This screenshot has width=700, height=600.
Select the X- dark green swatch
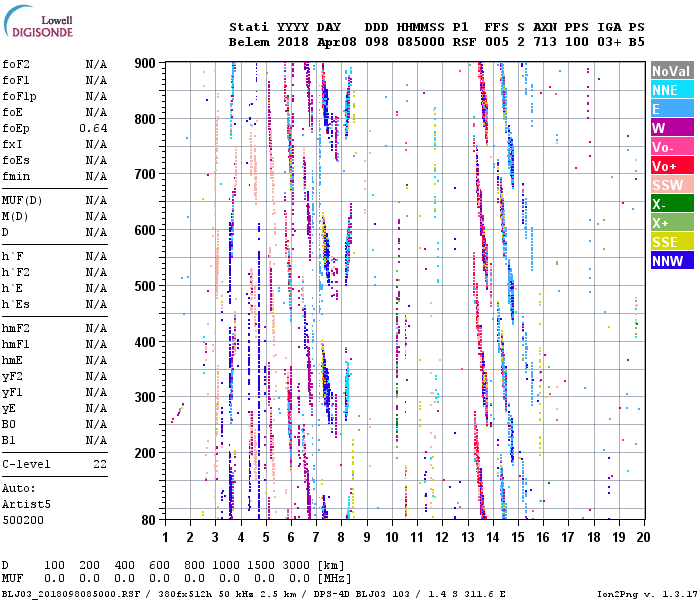pos(672,204)
